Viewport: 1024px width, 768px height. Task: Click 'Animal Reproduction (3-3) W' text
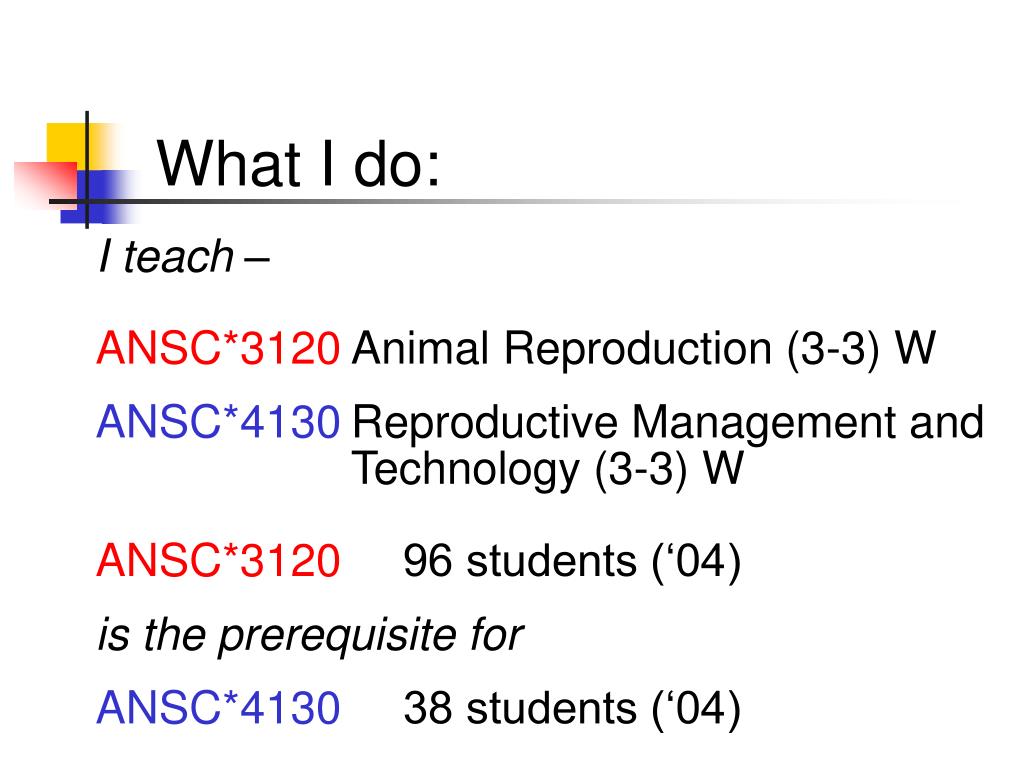point(644,349)
